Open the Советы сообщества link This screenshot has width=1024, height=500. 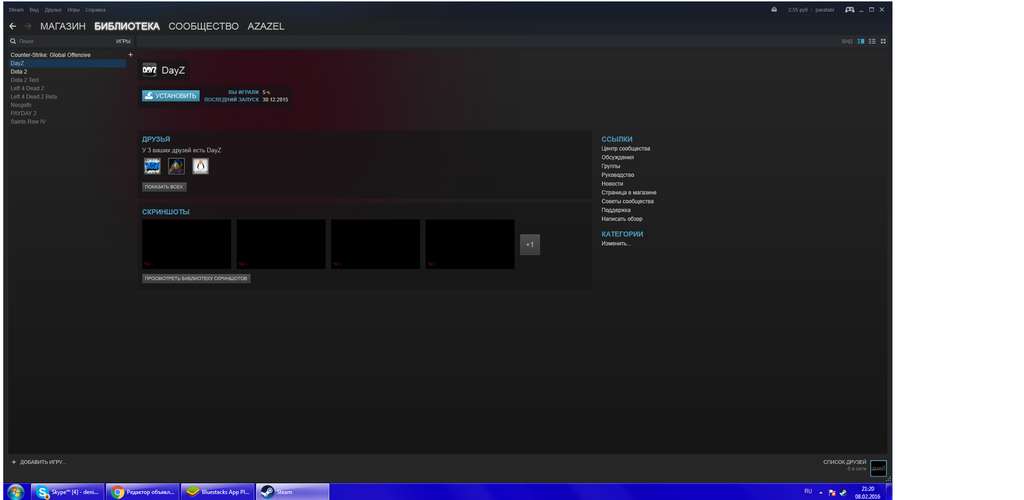[x=628, y=201]
